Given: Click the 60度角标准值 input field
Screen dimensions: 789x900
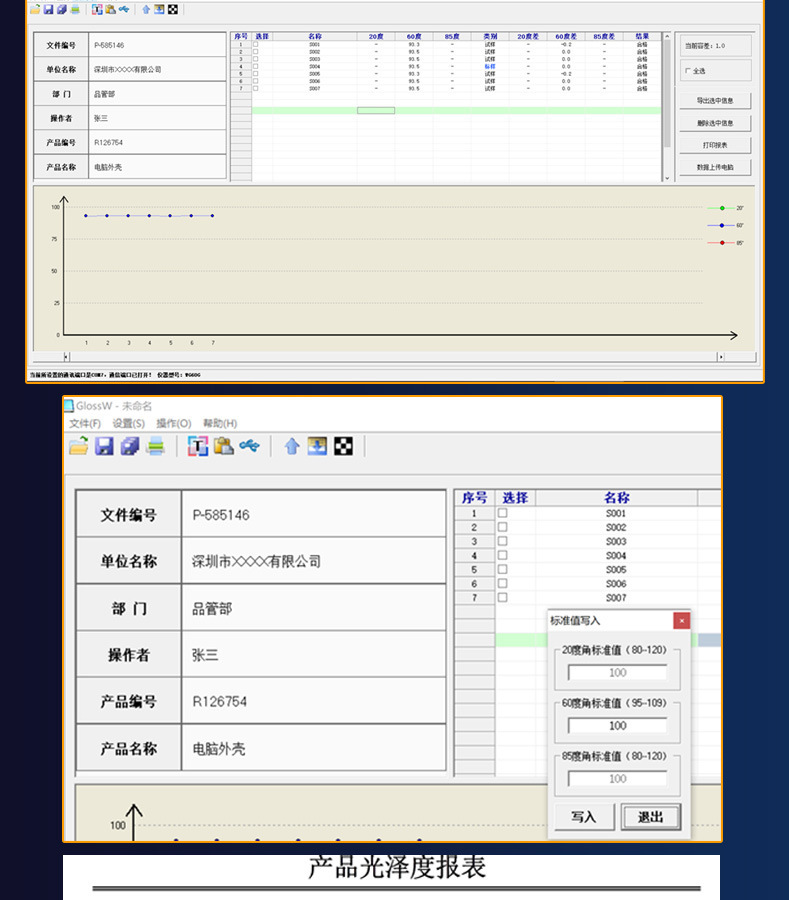Looking at the screenshot, I should pos(617,726).
